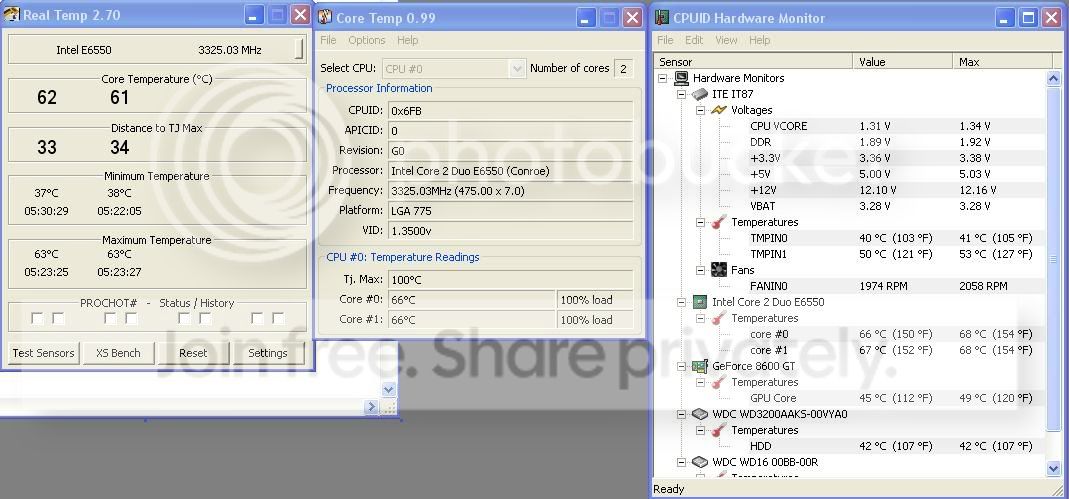Click the Intel Core 2 Duo processor icon

(700, 302)
